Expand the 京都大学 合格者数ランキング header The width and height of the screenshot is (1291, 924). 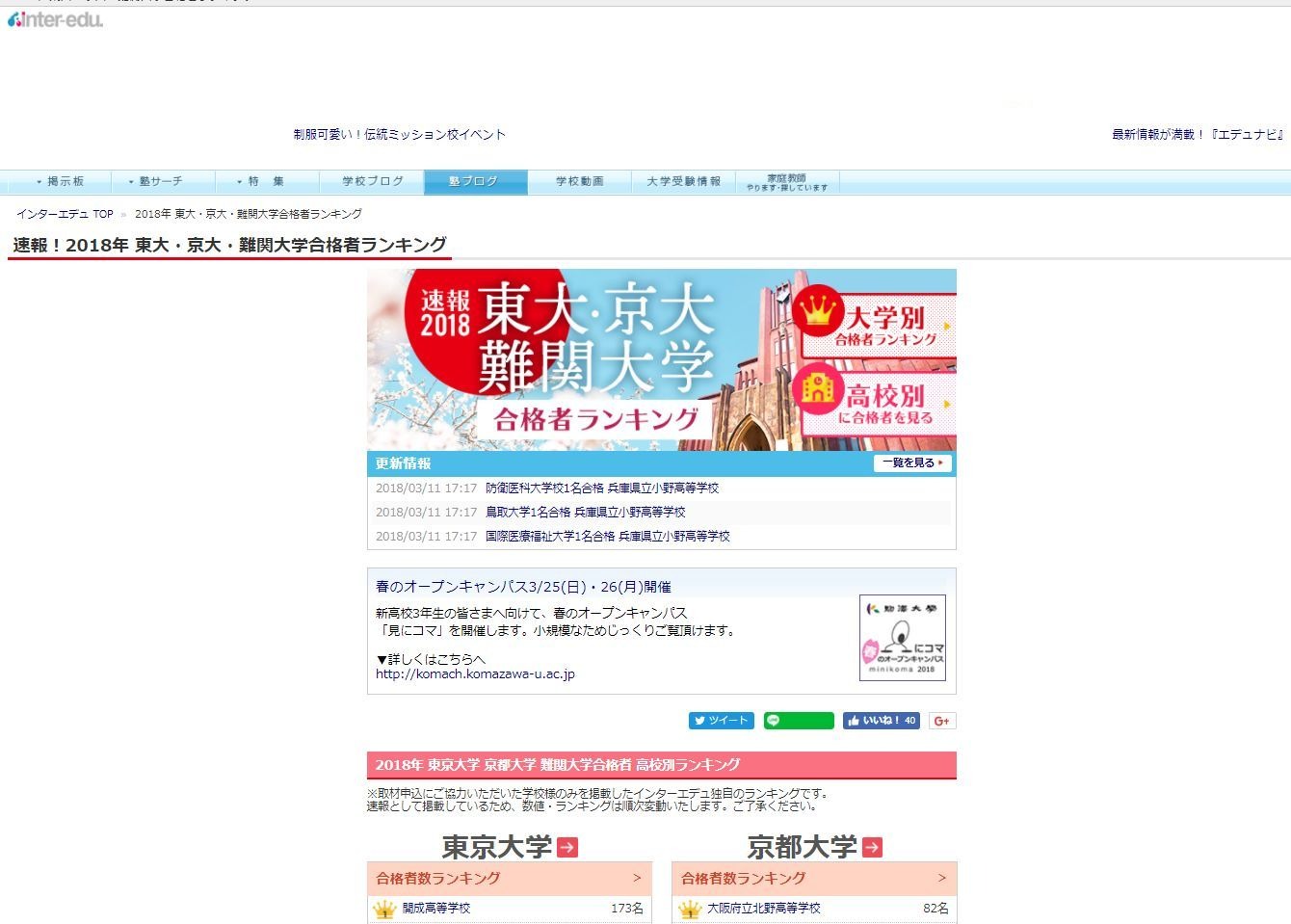814,878
